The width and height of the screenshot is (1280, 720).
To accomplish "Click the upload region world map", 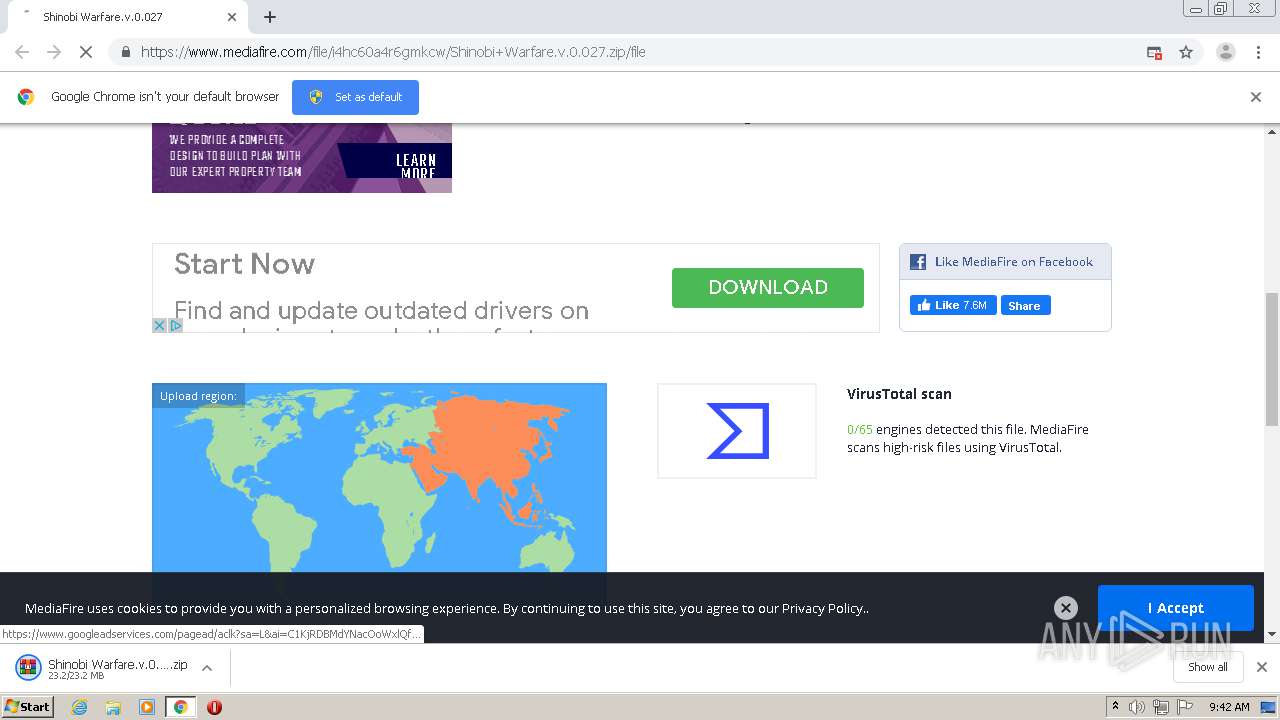I will (x=379, y=480).
